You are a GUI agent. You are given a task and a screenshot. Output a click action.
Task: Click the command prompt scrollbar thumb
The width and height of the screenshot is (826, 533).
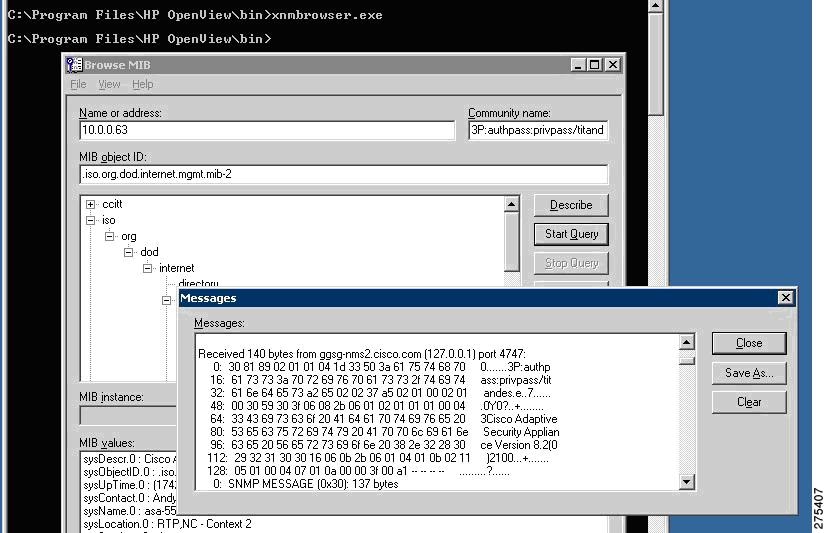pyautogui.click(x=655, y=63)
